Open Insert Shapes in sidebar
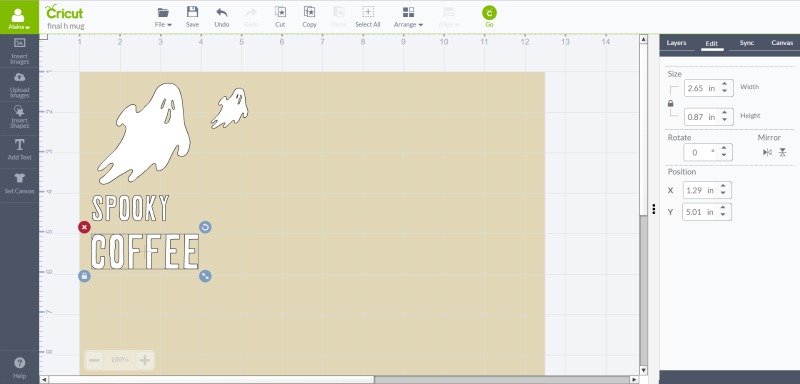 19,118
